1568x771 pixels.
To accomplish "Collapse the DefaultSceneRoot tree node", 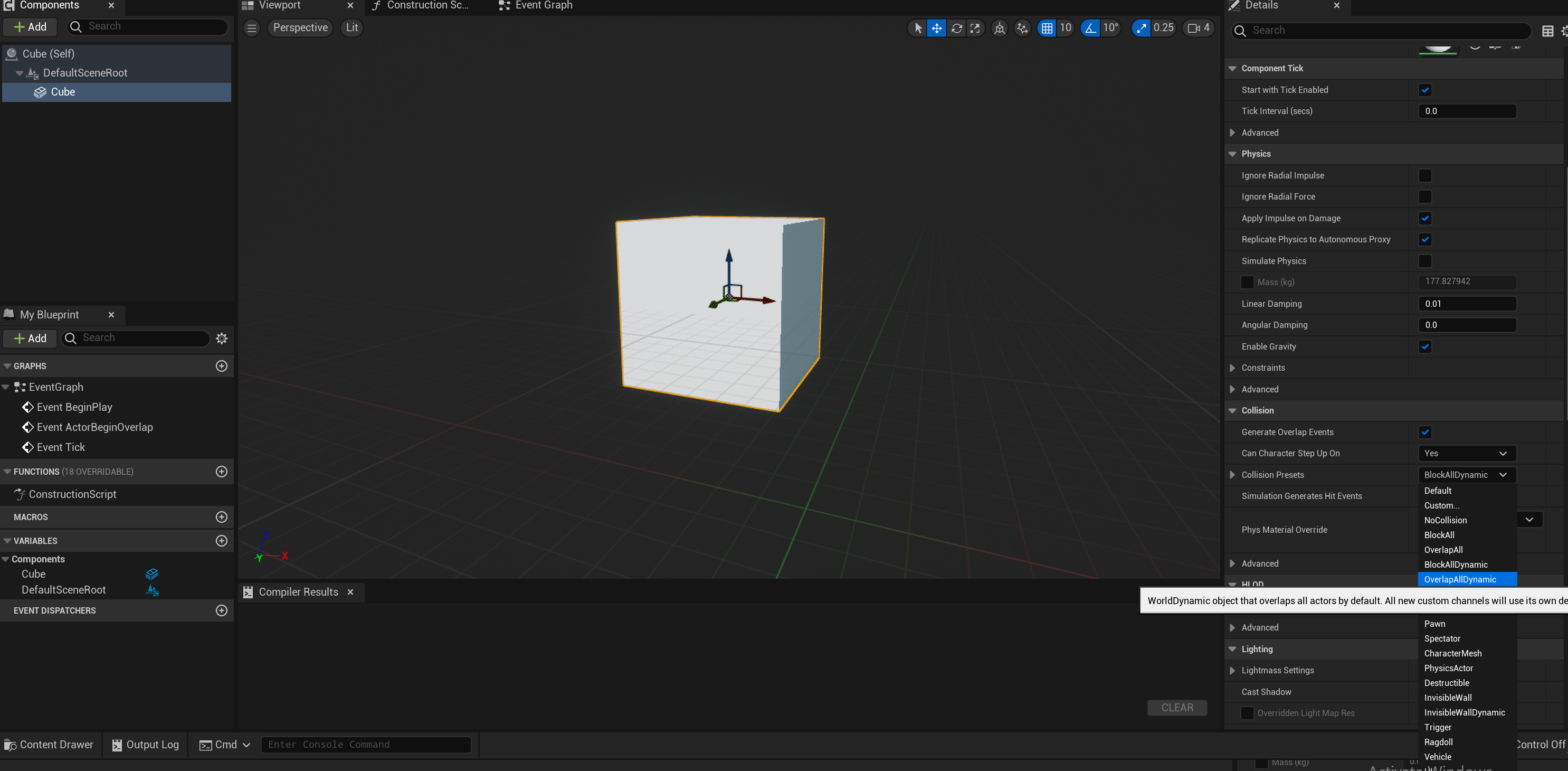I will coord(20,73).
